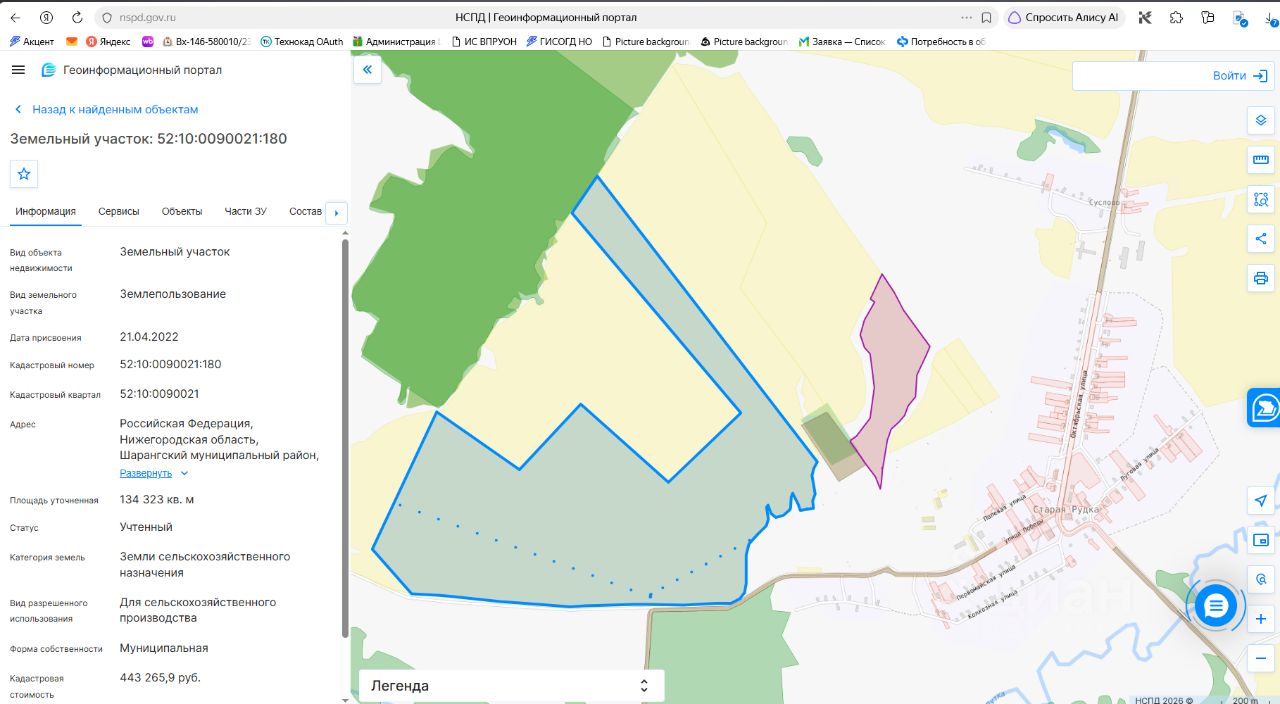Select the ruler measurement tool
The image size is (1280, 704).
pos(1261,160)
